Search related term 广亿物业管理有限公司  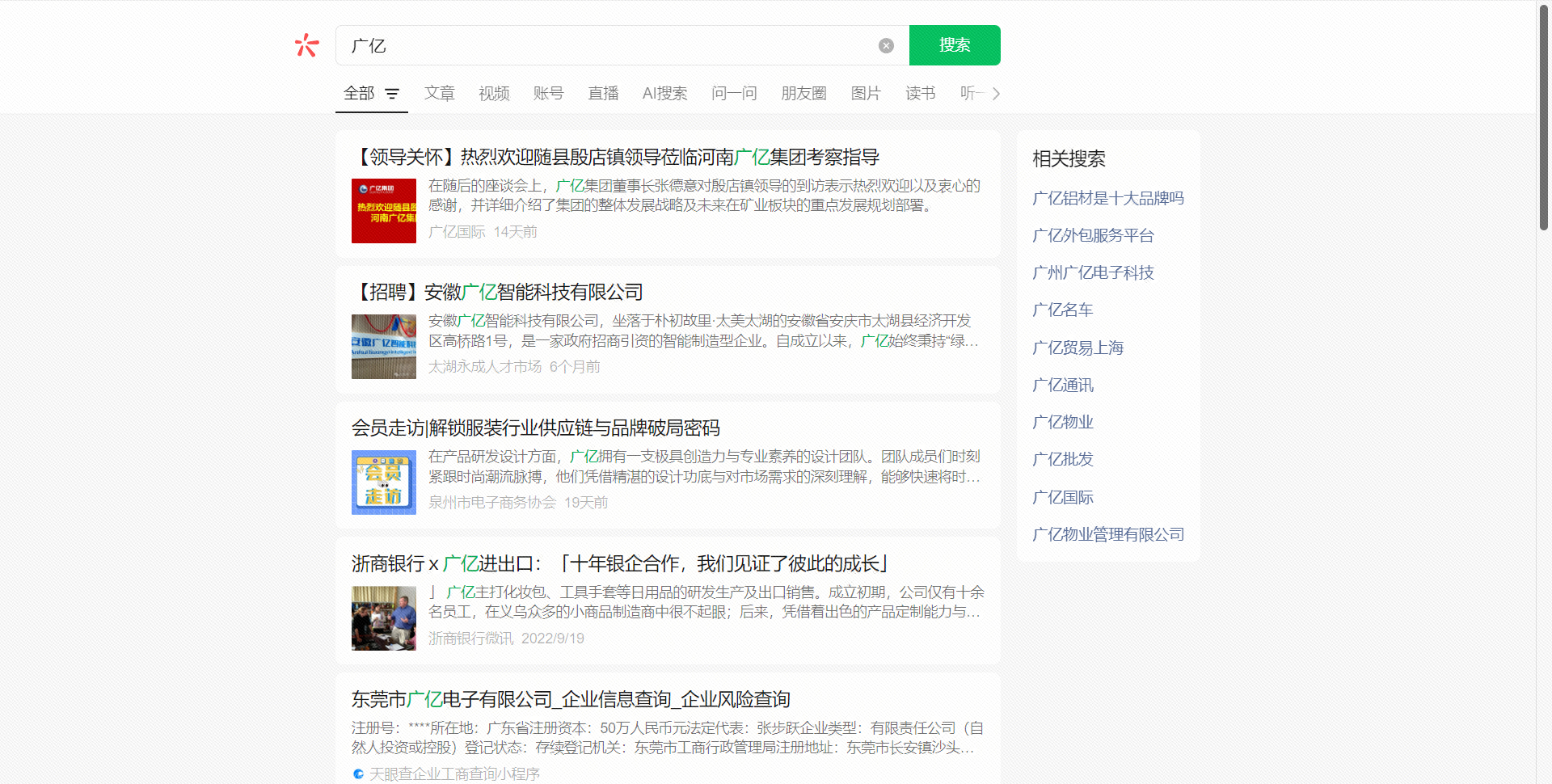[x=1108, y=534]
